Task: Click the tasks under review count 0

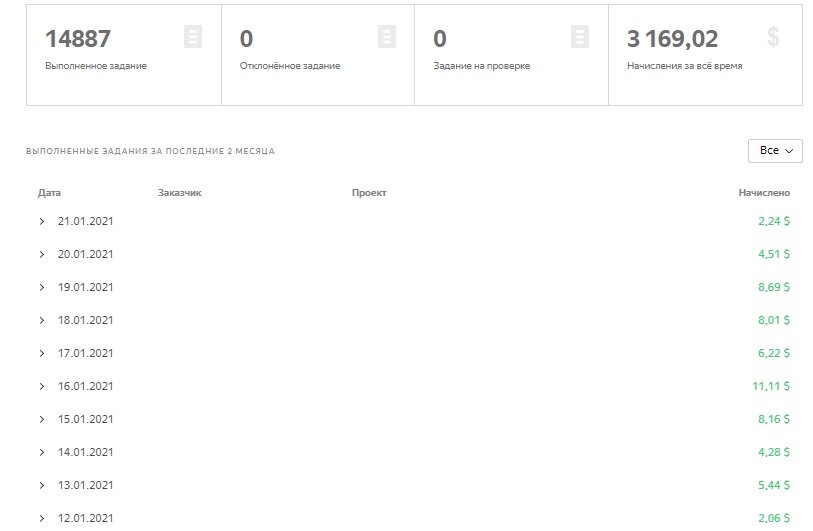Action: point(440,39)
